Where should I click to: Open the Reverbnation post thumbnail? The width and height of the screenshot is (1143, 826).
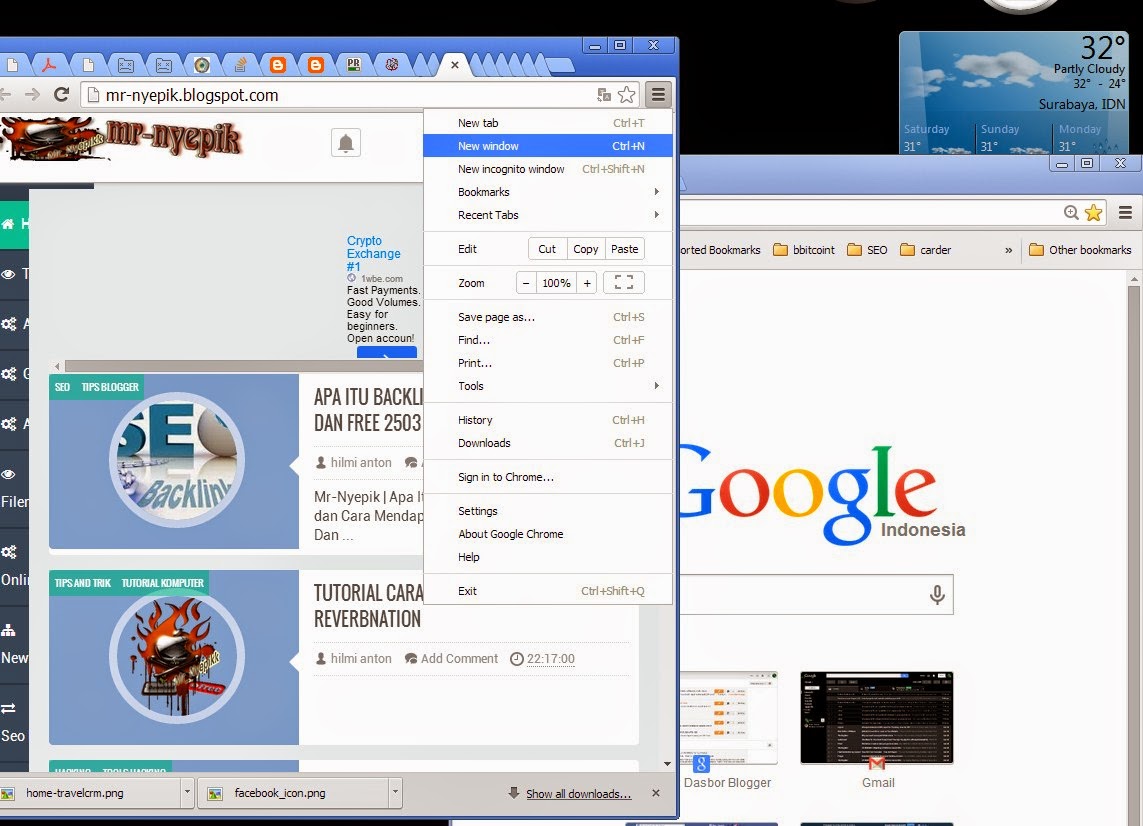coord(176,656)
